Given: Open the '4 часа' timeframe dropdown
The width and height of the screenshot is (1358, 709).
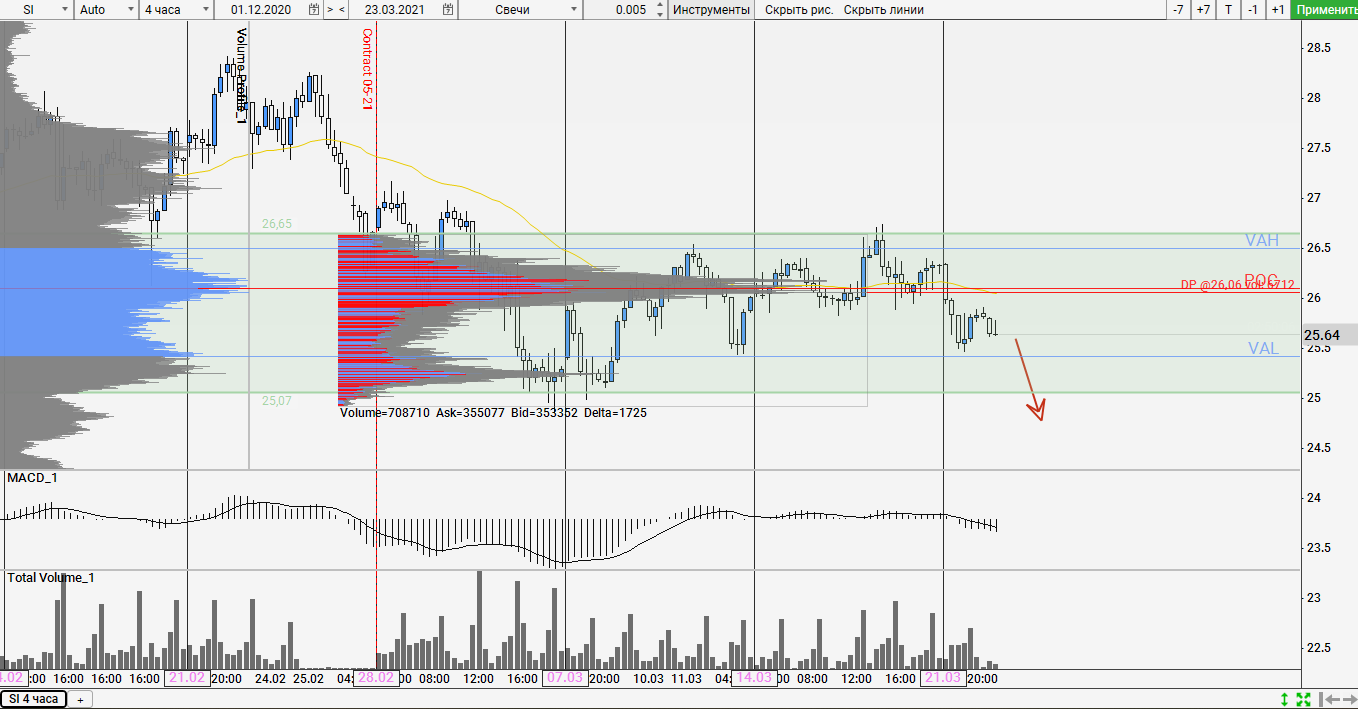Looking at the screenshot, I should 205,10.
